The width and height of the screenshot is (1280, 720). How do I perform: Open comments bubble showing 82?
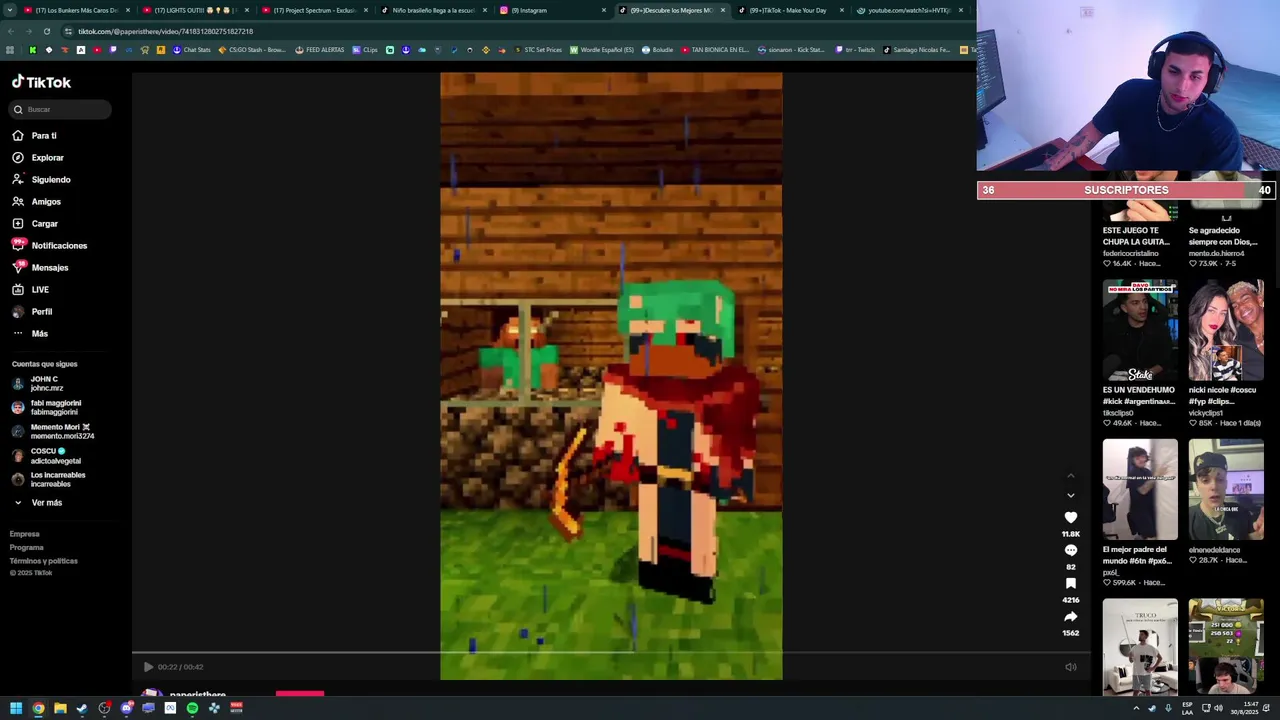[x=1070, y=550]
